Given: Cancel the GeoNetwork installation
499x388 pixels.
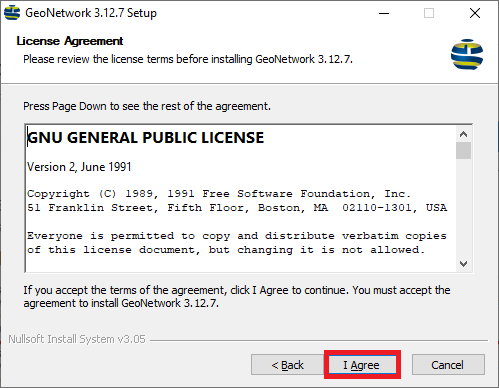Looking at the screenshot, I should click(x=448, y=365).
